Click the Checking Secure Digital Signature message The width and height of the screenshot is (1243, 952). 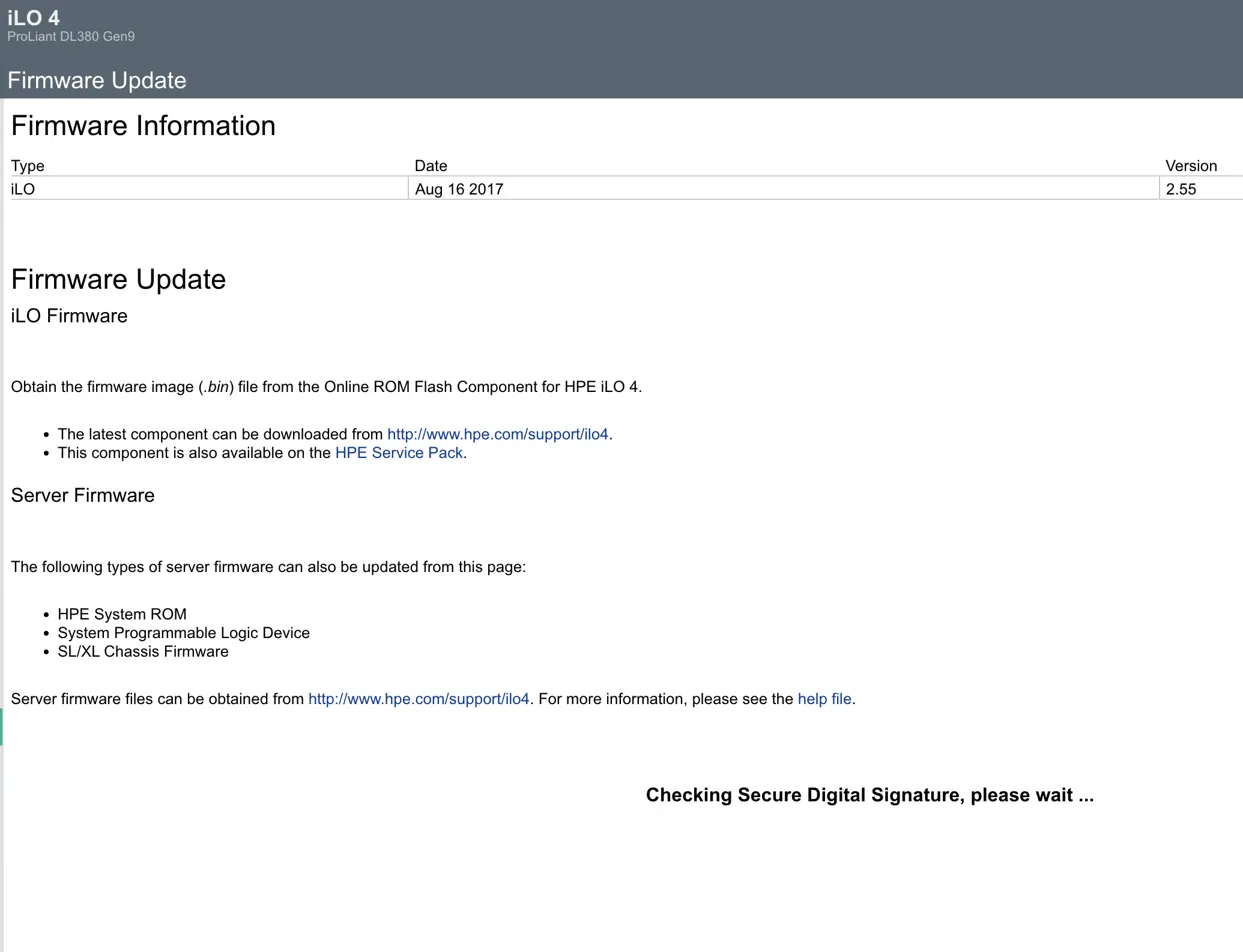(x=870, y=795)
